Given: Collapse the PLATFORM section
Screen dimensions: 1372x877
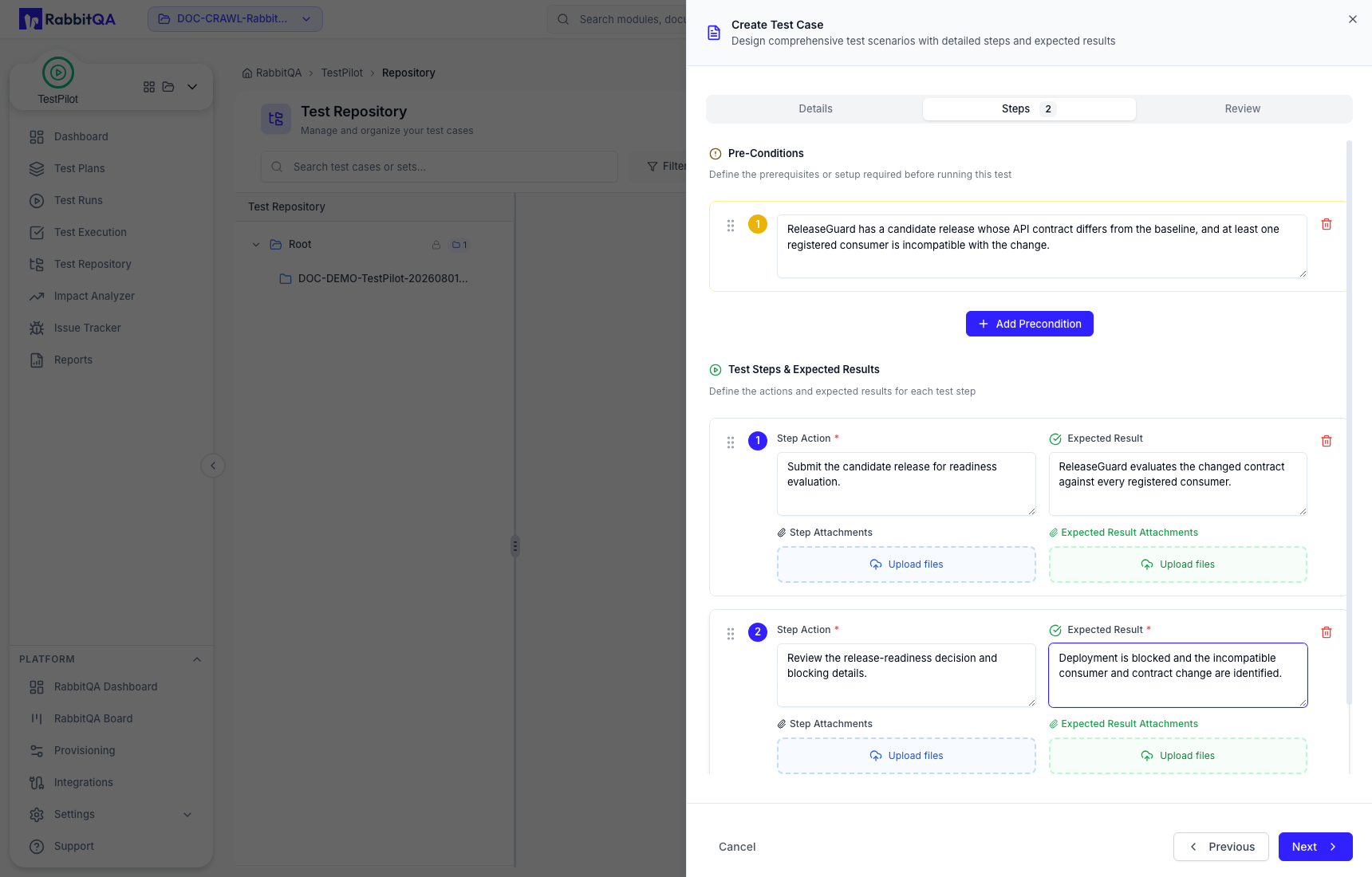Looking at the screenshot, I should (x=197, y=659).
